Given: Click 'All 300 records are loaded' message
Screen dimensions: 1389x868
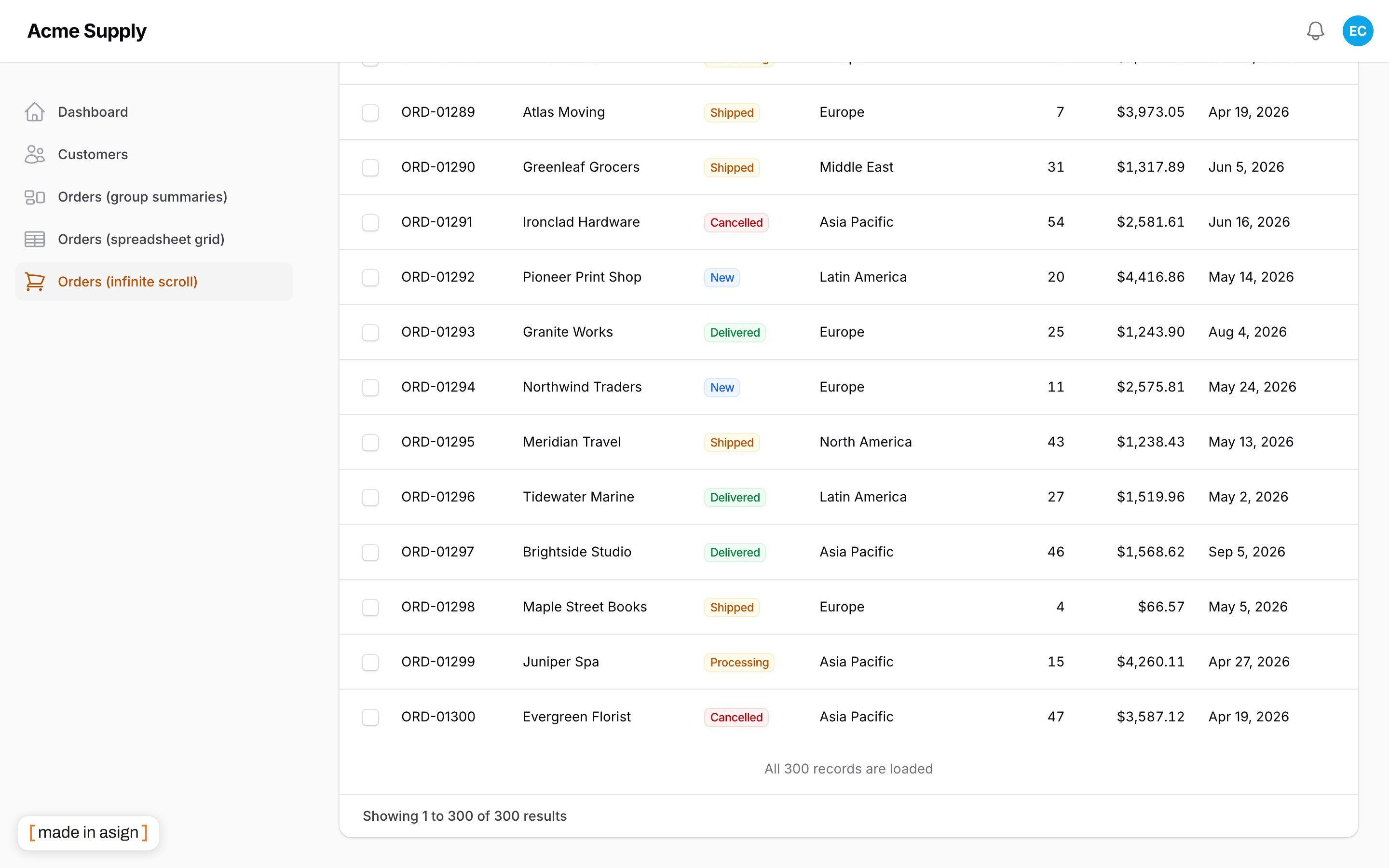Looking at the screenshot, I should coord(848,769).
